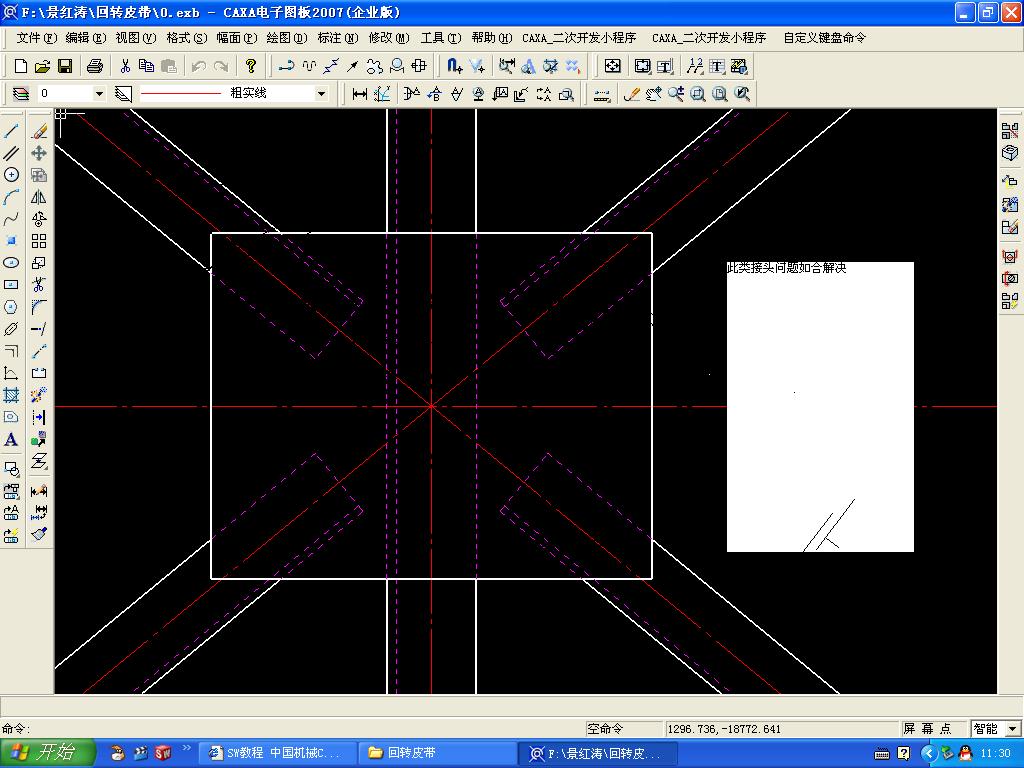Viewport: 1024px width, 768px height.
Task: Click the coordinates display in status bar
Action: click(780, 728)
